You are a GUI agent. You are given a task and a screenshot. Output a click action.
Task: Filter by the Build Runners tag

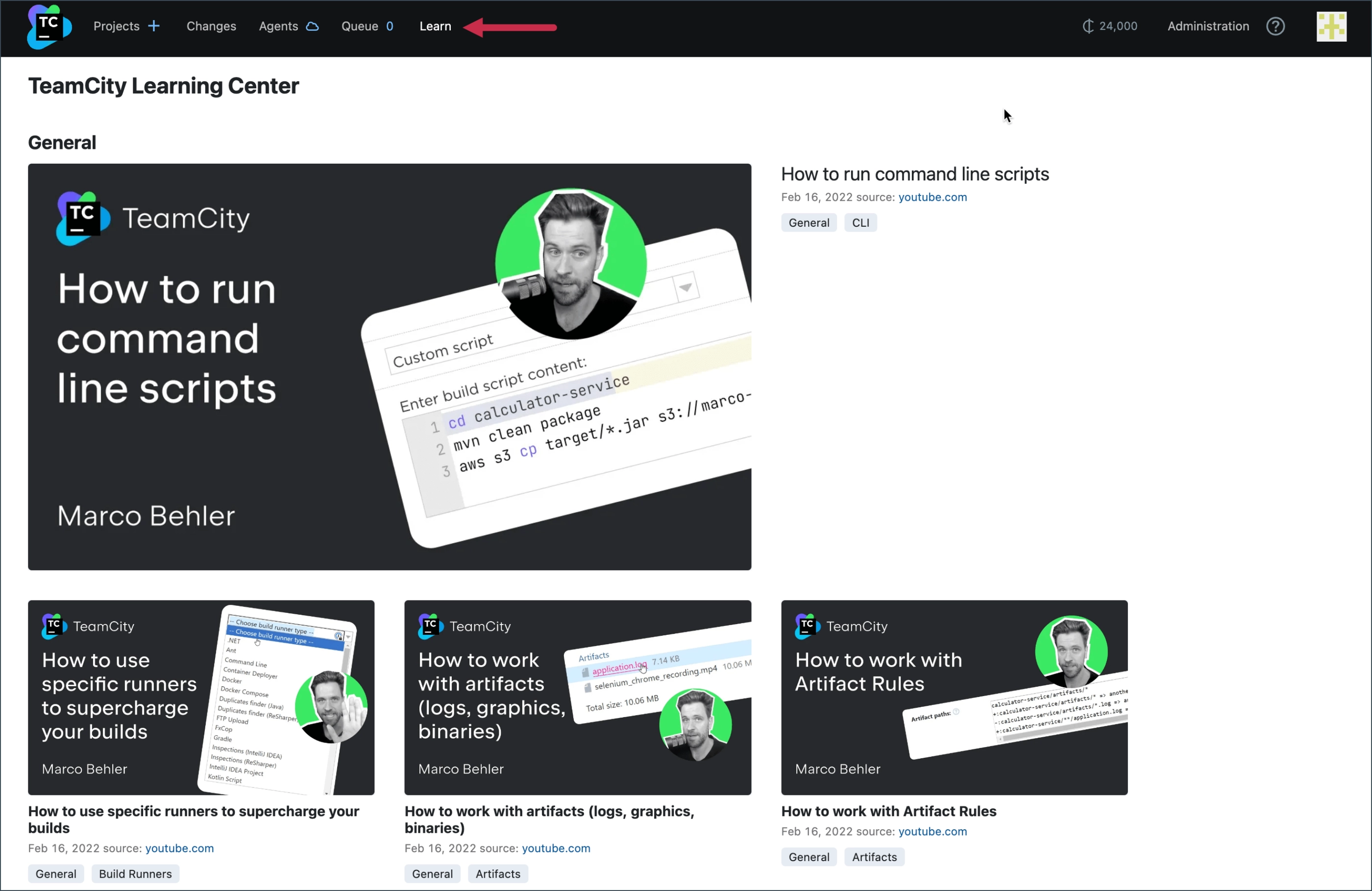tap(135, 874)
